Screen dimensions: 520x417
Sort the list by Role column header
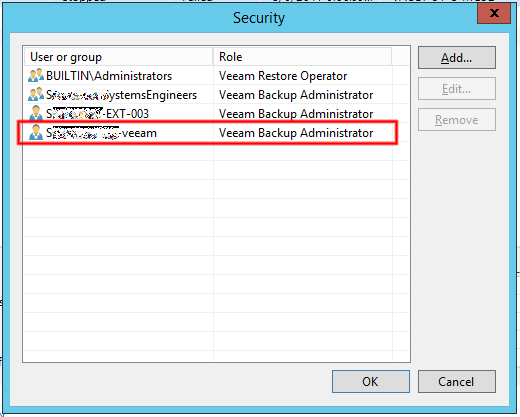[302, 57]
